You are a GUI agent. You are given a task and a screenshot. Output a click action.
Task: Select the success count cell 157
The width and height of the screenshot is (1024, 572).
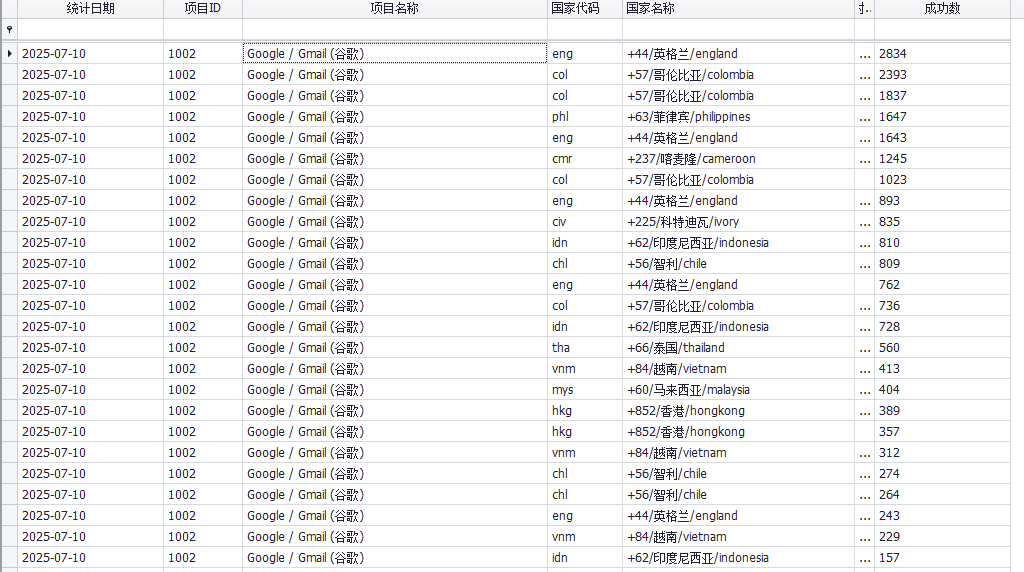tap(942, 558)
